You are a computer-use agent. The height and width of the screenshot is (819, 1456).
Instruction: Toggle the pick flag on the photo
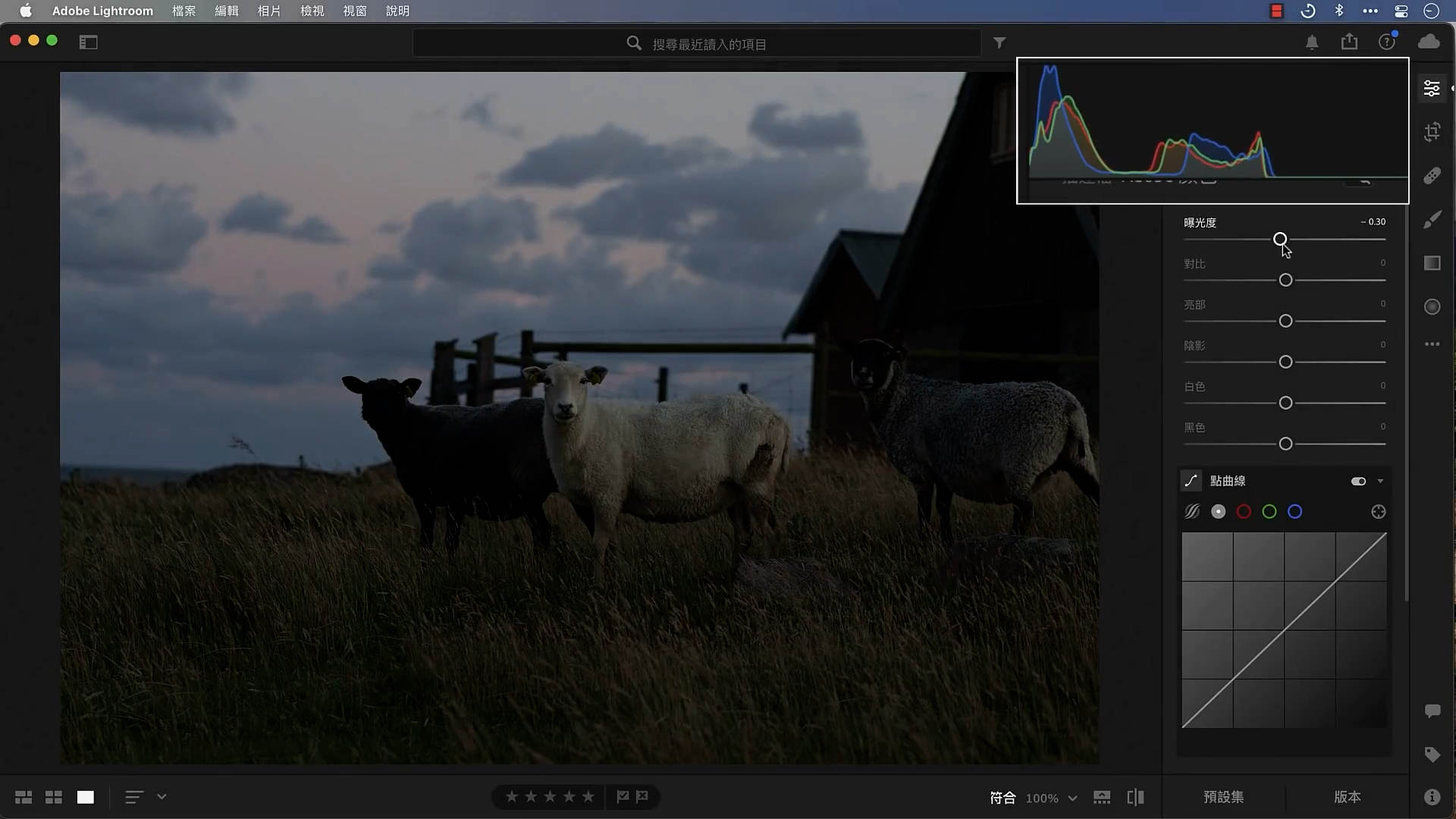(621, 796)
